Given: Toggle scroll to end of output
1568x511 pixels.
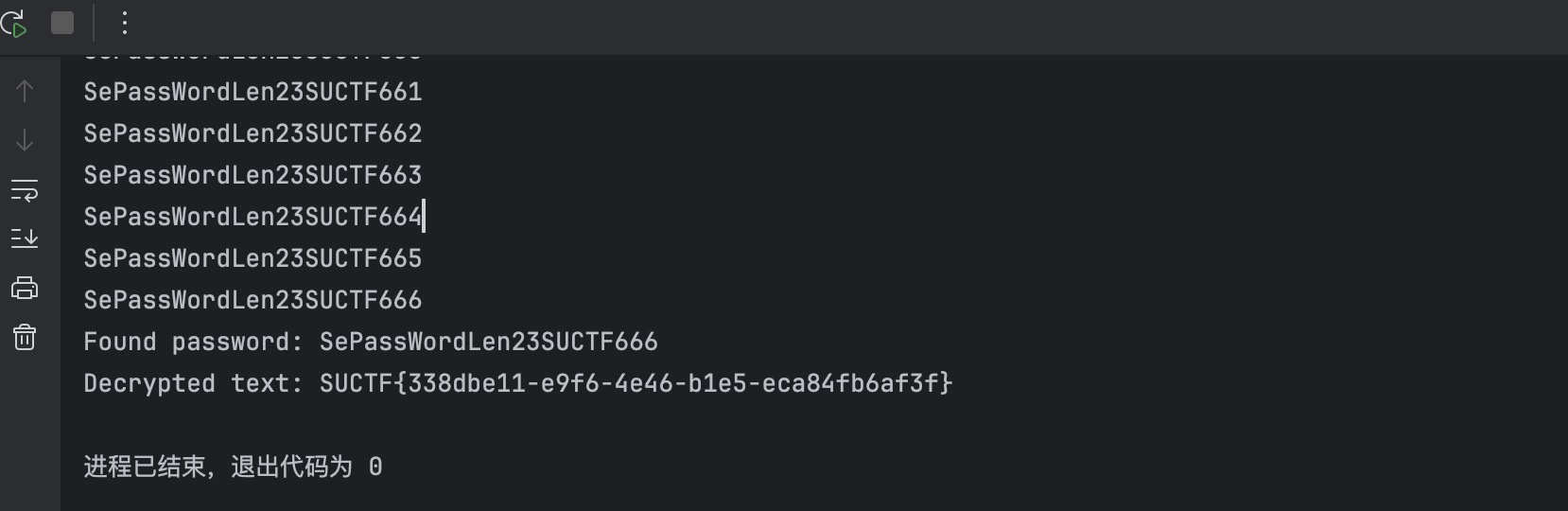Looking at the screenshot, I should [x=25, y=238].
